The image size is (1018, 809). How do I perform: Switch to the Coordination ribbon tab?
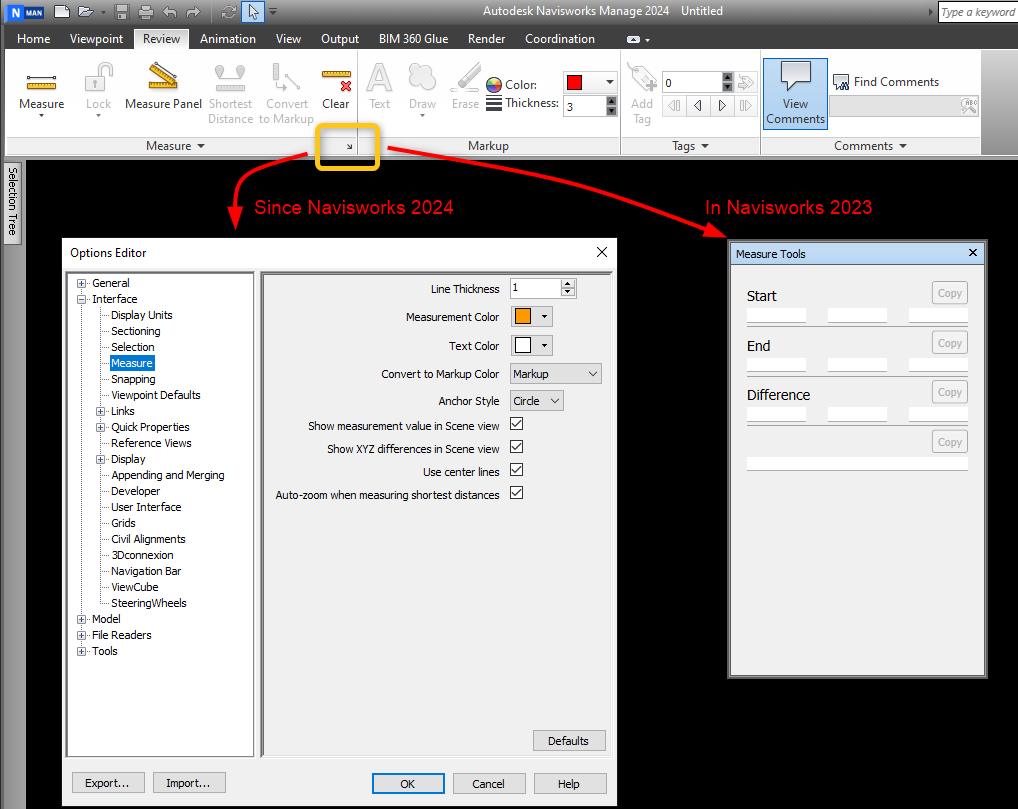(x=560, y=39)
